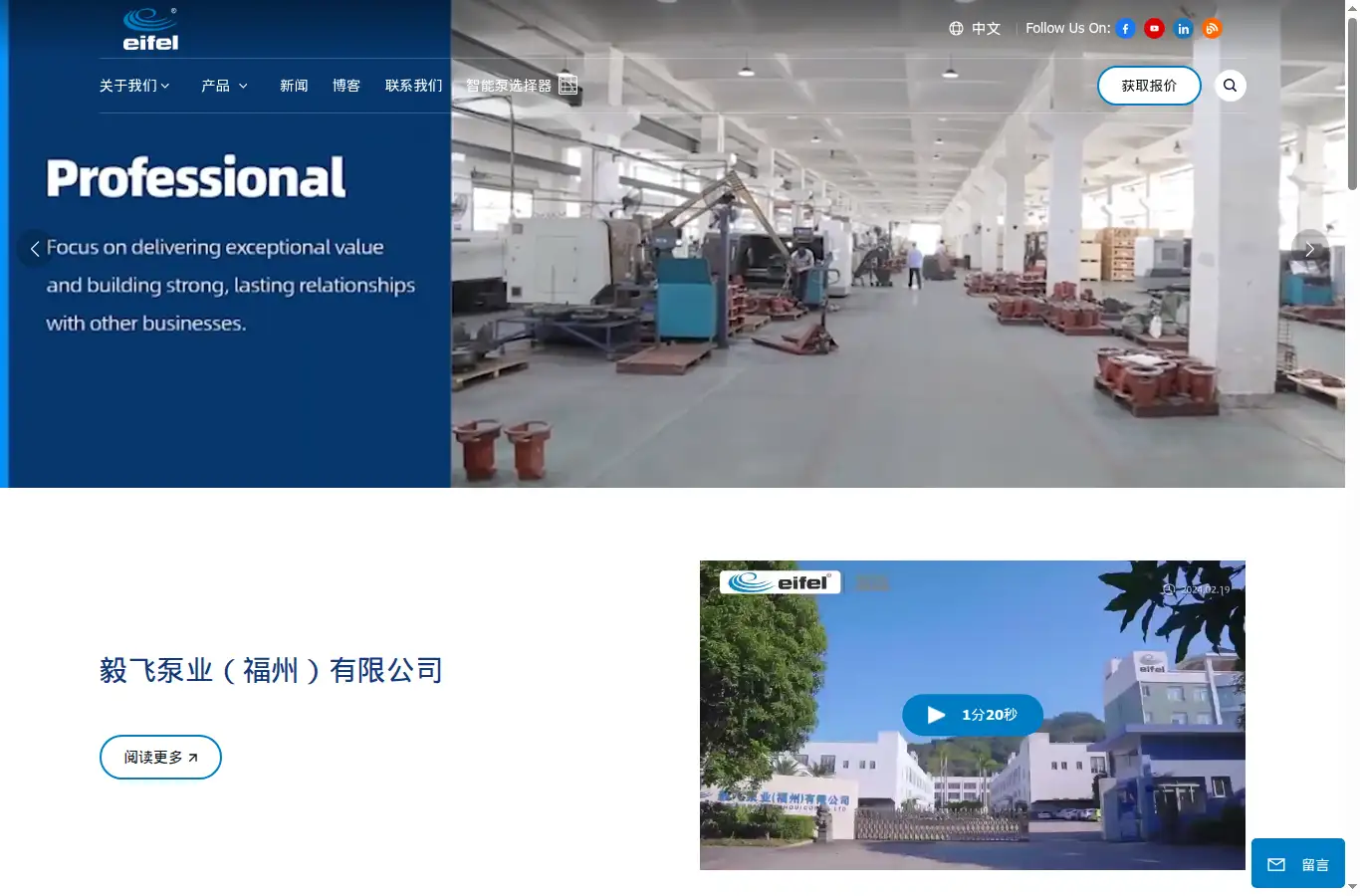The height and width of the screenshot is (896, 1360).
Task: Click the envelope icon on 留言
Action: coord(1276,865)
